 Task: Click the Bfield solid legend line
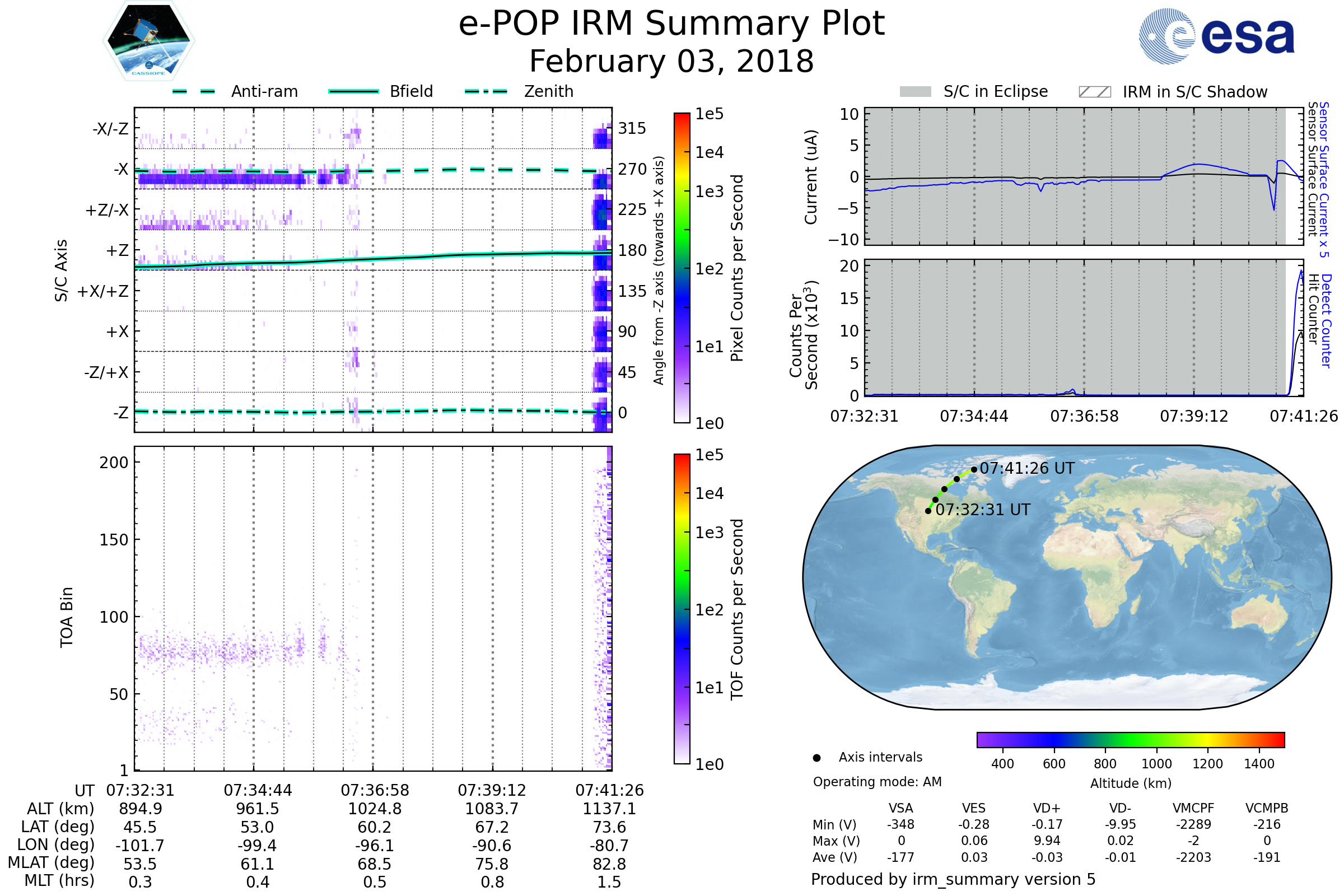coord(353,91)
